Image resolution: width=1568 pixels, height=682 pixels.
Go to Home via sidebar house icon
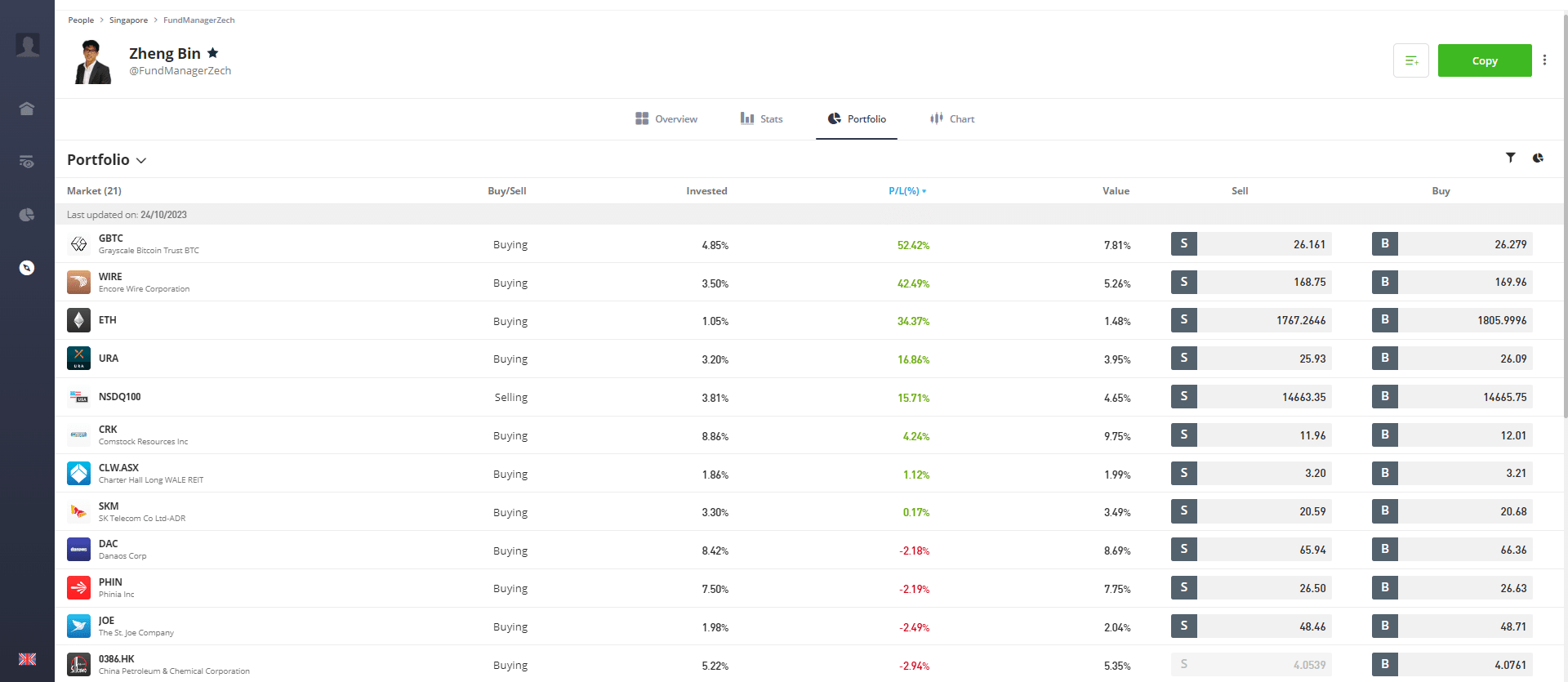pos(27,109)
